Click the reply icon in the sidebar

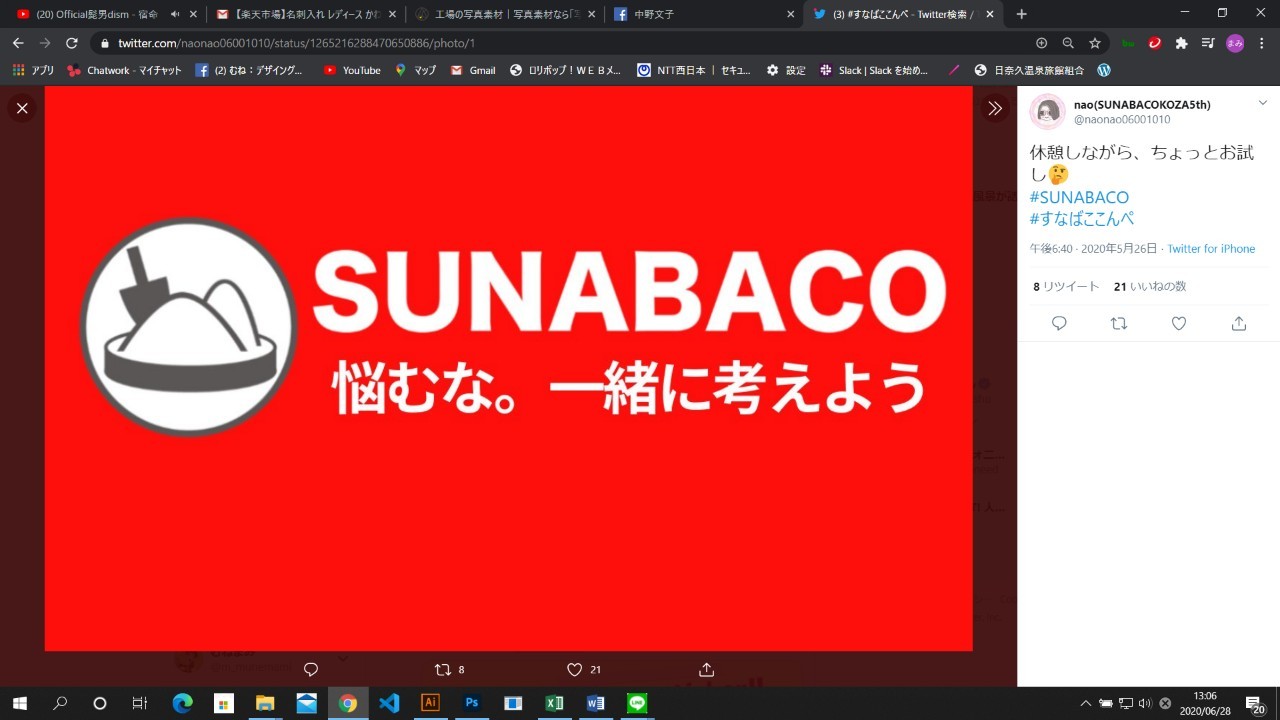tap(1059, 323)
